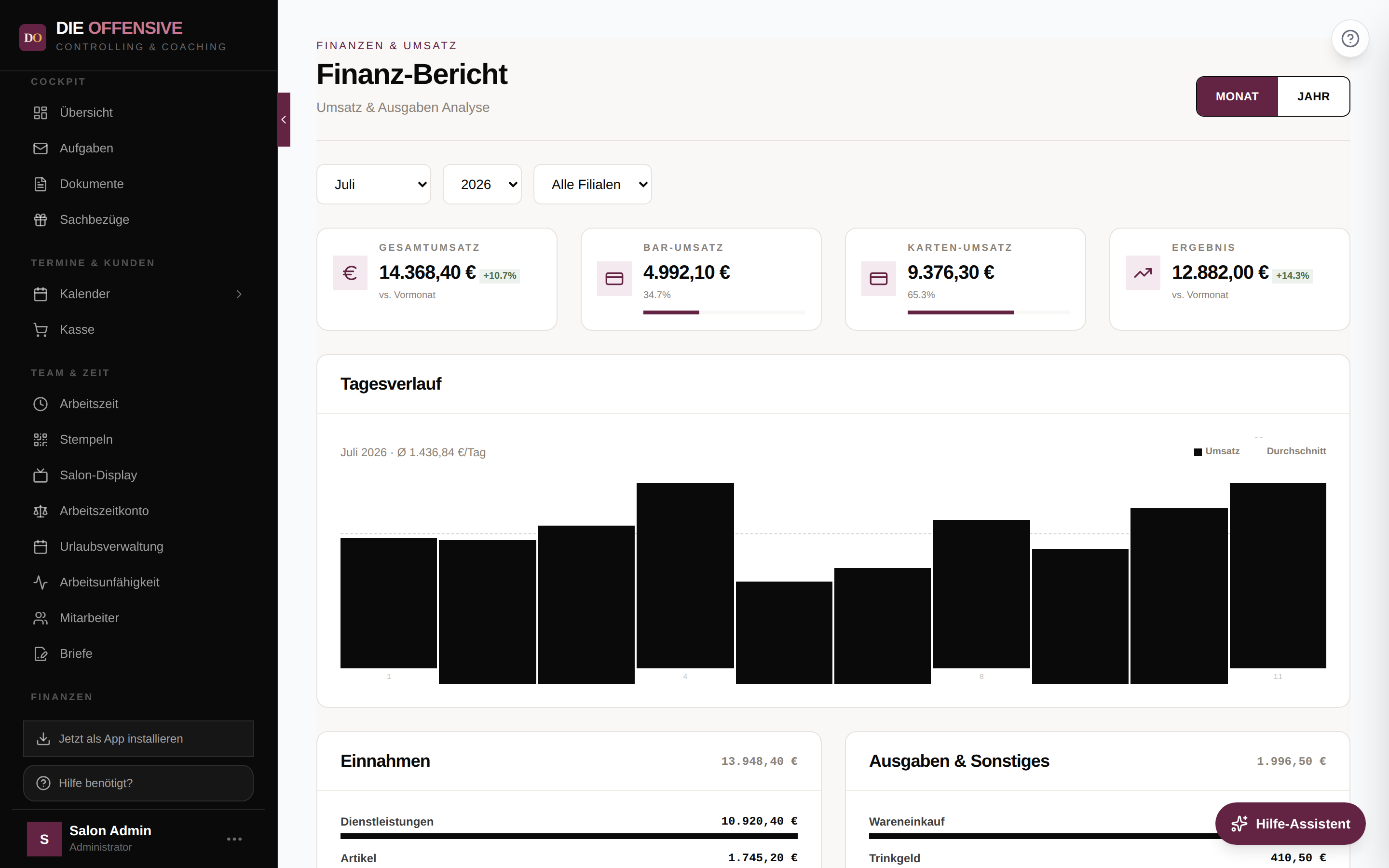Expand the Kalender submenu chevron
Screen dimensions: 1389x868
click(239, 294)
